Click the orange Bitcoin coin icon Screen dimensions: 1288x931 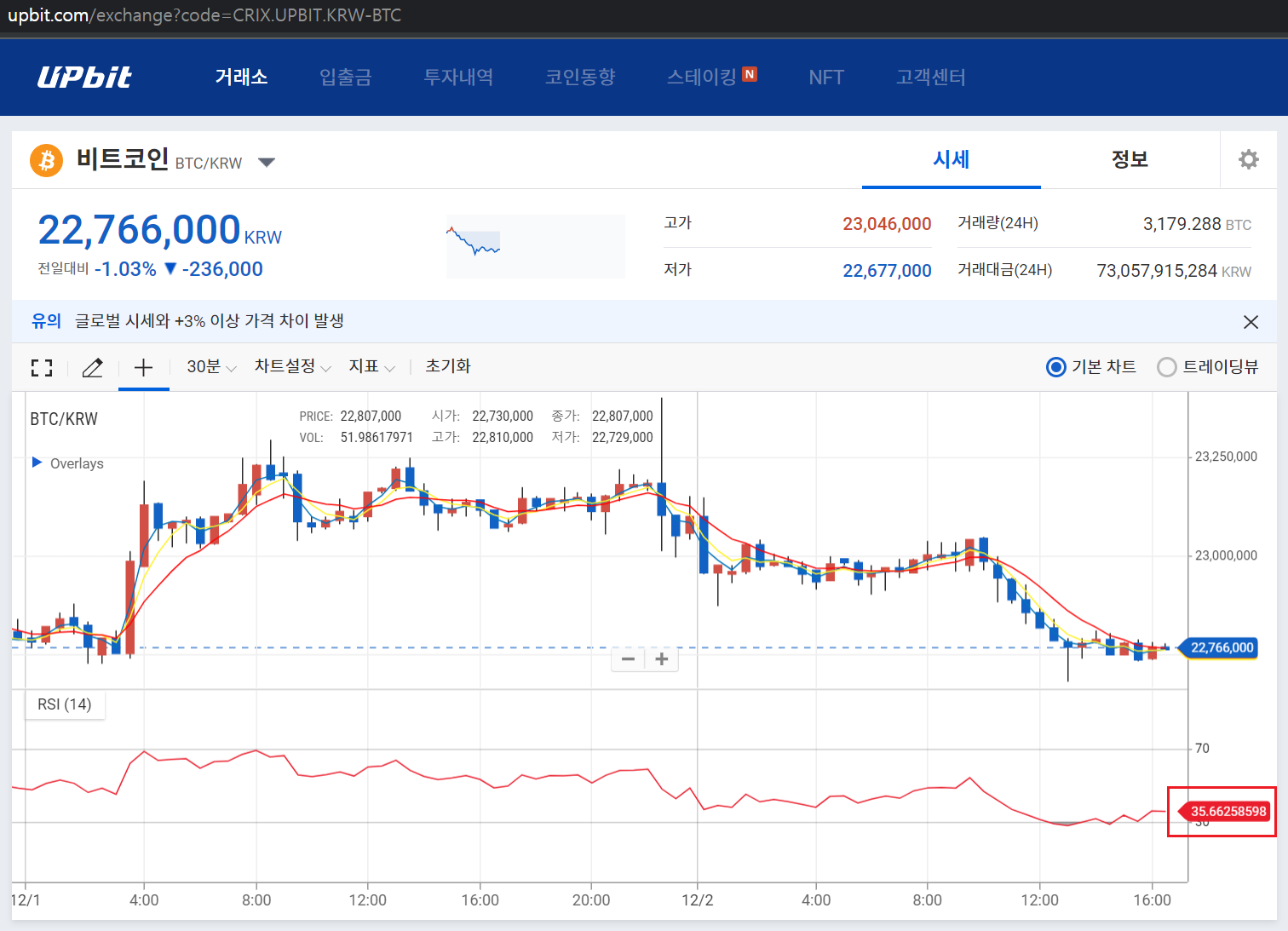47,160
